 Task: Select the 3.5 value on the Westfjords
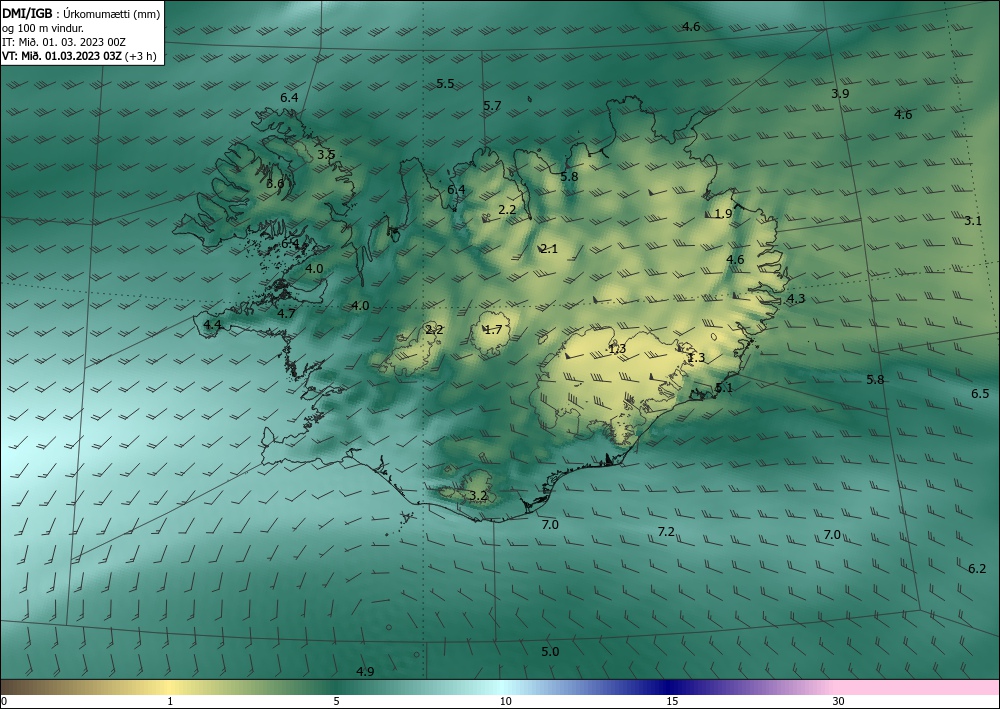326,154
